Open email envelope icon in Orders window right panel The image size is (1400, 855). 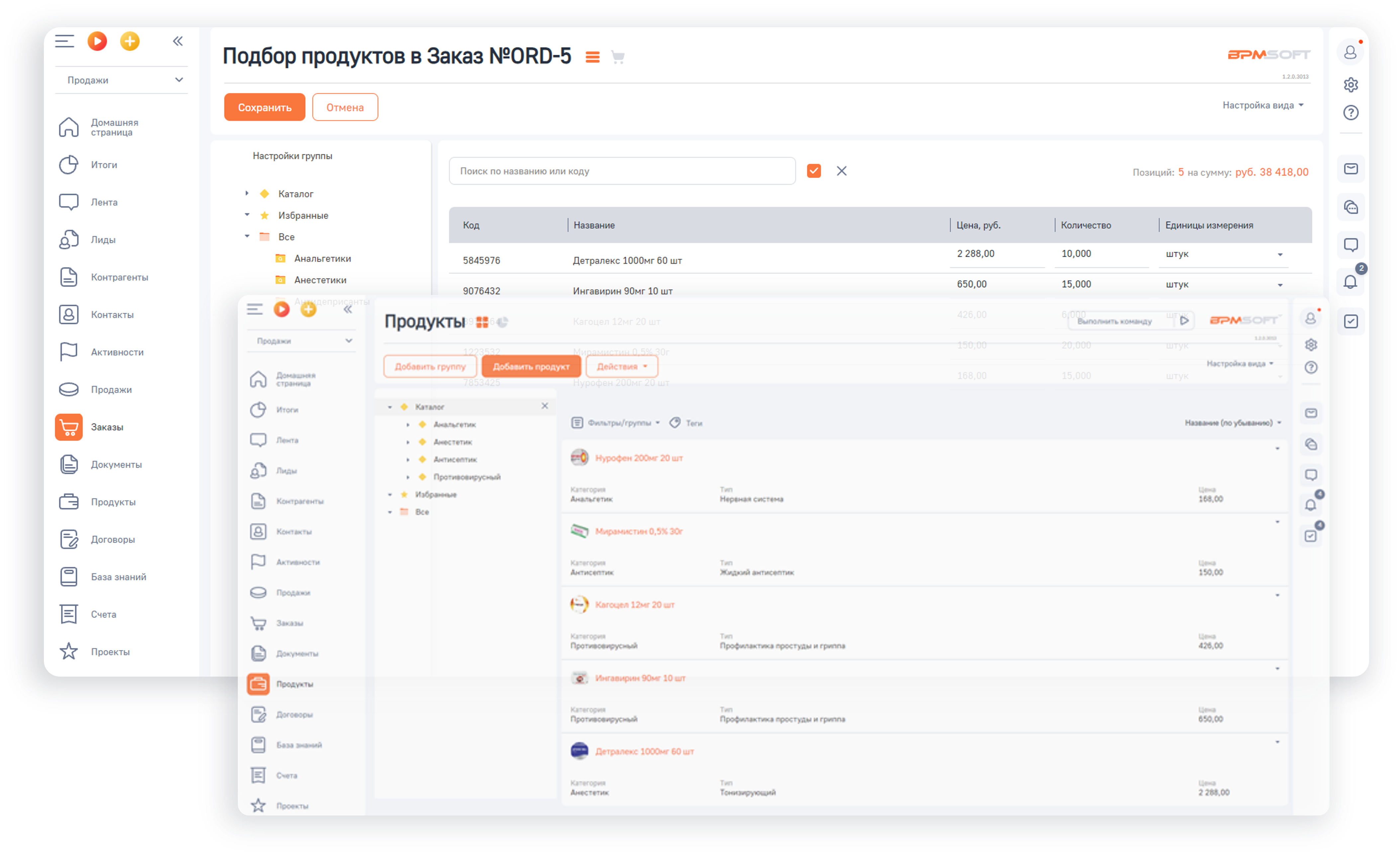pyautogui.click(x=1351, y=169)
